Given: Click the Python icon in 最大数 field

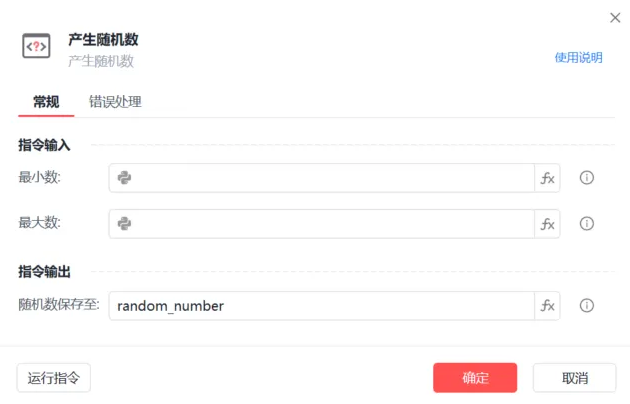Looking at the screenshot, I should pos(125,223).
